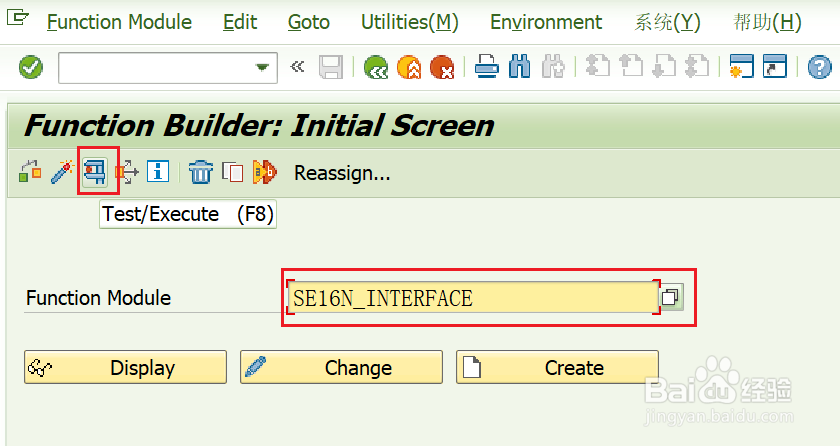The image size is (840, 446).
Task: Click the Test/Execute icon
Action: pyautogui.click(x=96, y=172)
